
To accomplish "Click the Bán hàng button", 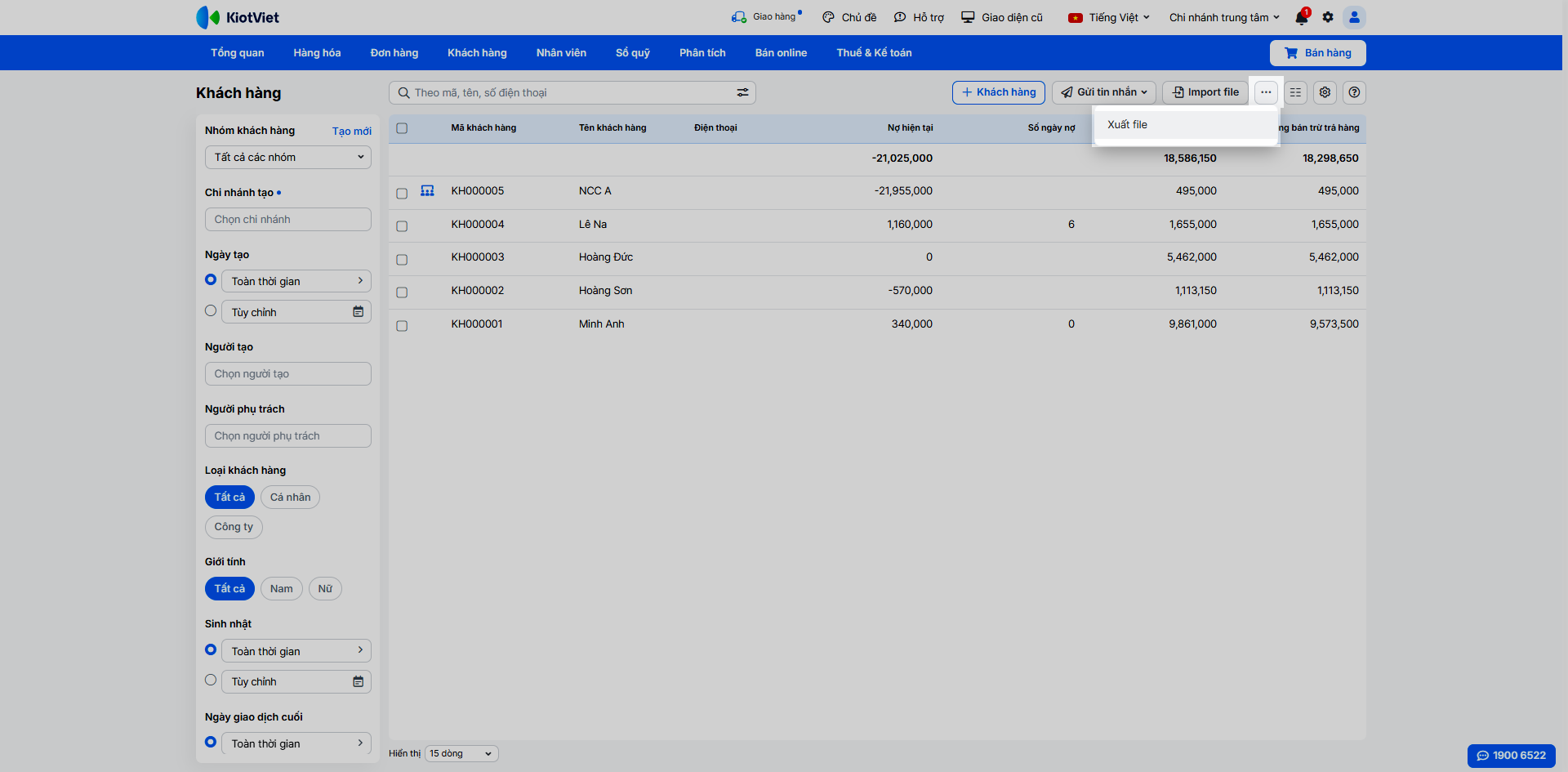I will tap(1317, 53).
